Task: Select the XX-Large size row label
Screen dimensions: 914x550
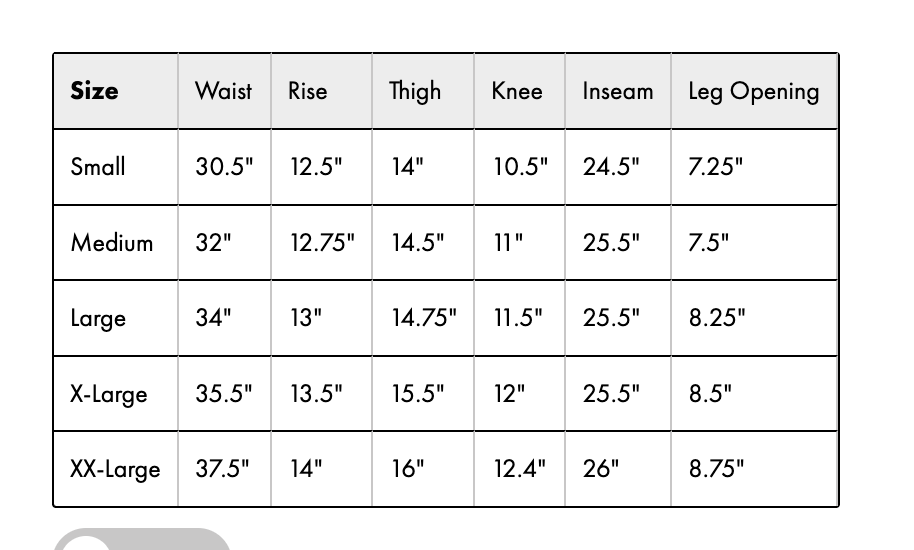Action: [x=115, y=470]
